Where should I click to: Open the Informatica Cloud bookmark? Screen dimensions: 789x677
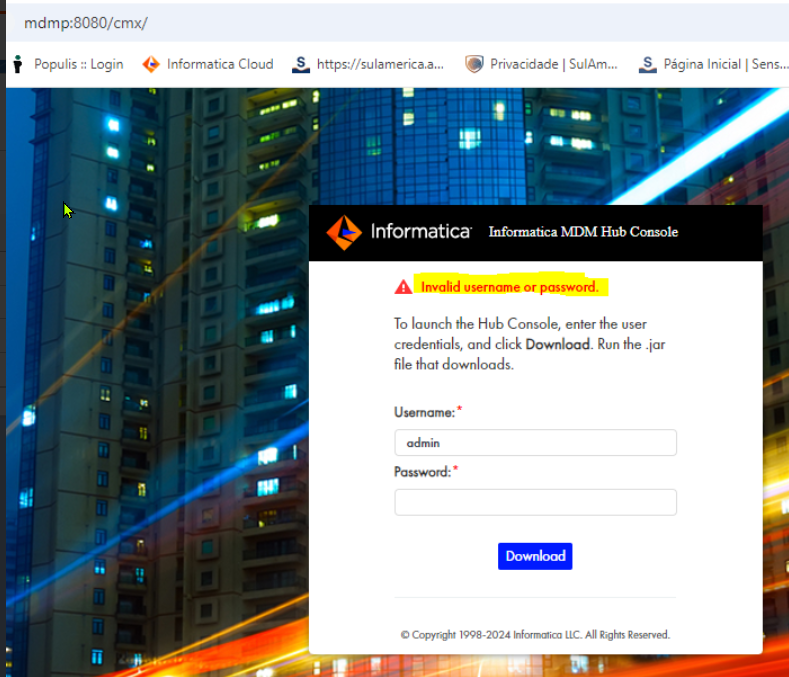[x=220, y=64]
